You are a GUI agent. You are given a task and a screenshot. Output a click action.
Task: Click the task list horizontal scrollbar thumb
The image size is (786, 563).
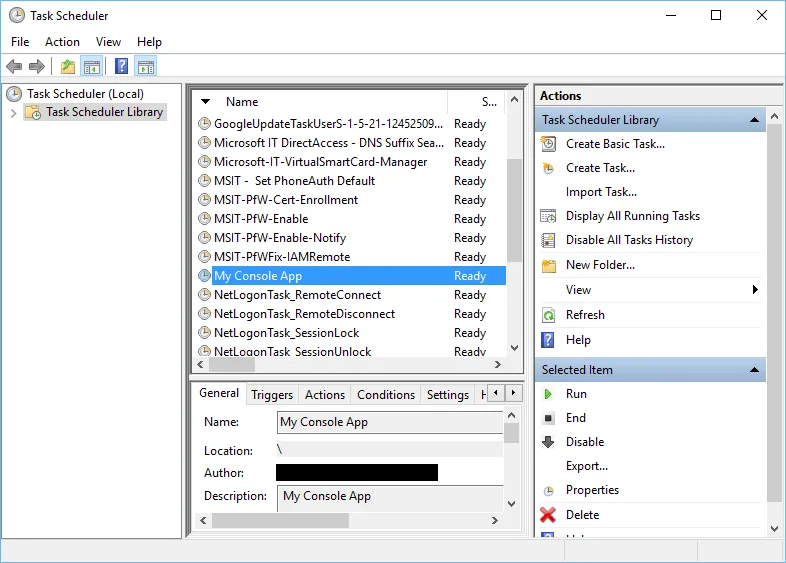point(232,364)
